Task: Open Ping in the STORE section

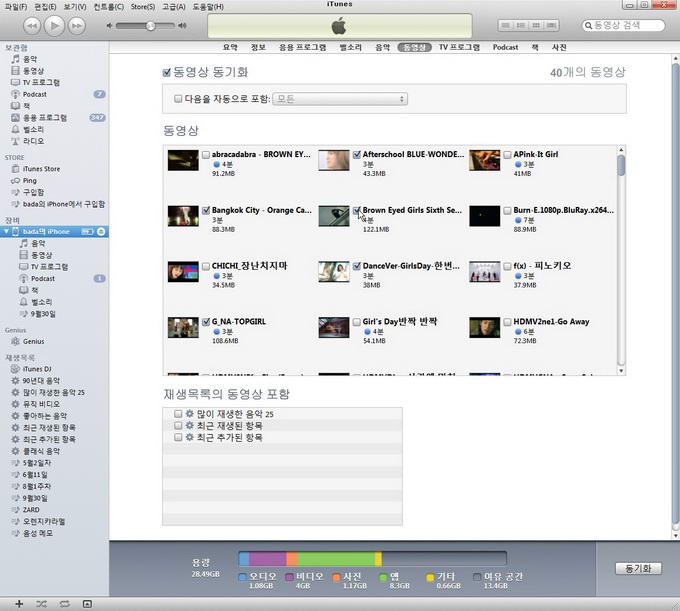Action: [x=29, y=180]
